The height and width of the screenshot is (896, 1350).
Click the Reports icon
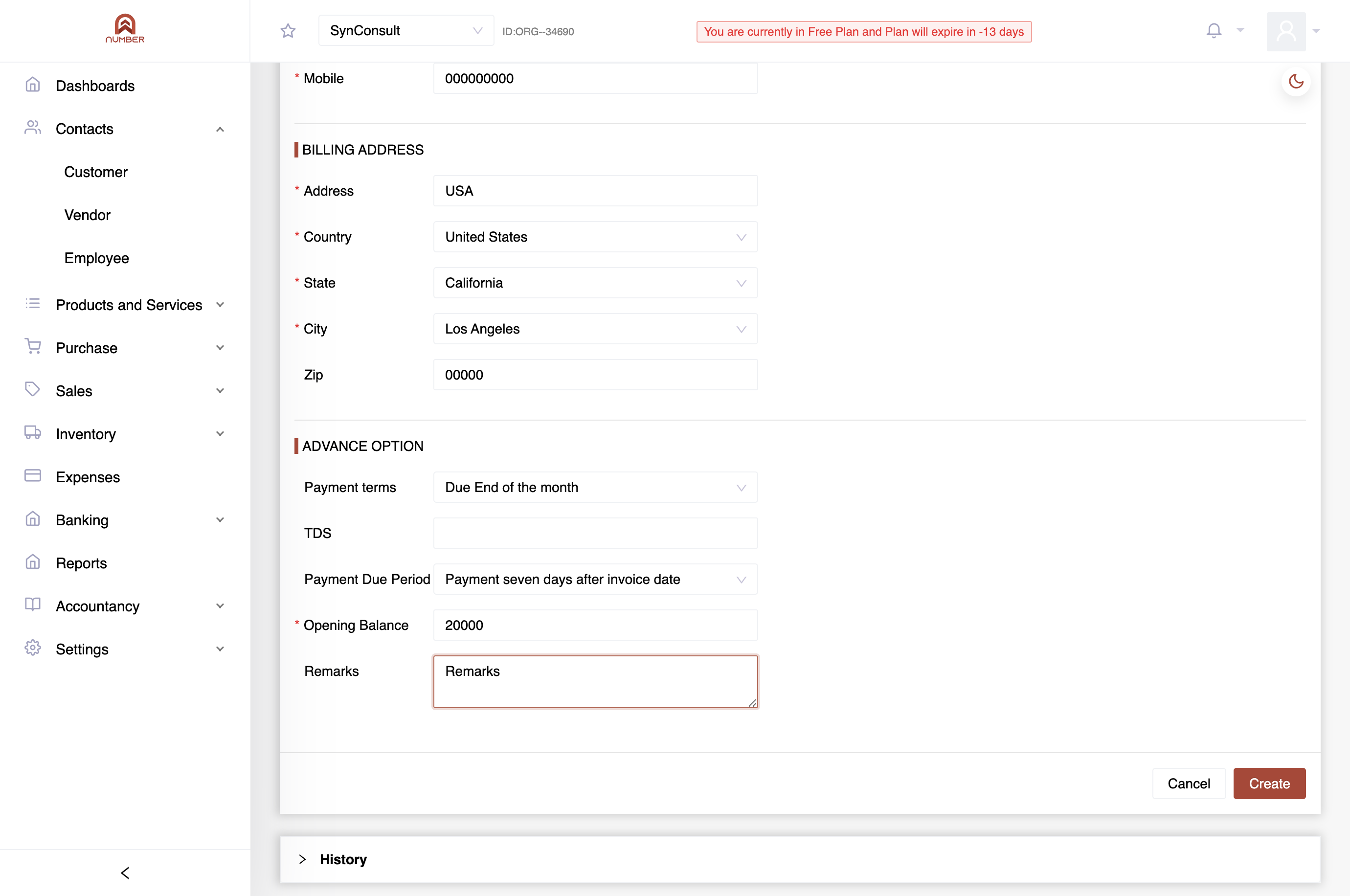coord(33,562)
